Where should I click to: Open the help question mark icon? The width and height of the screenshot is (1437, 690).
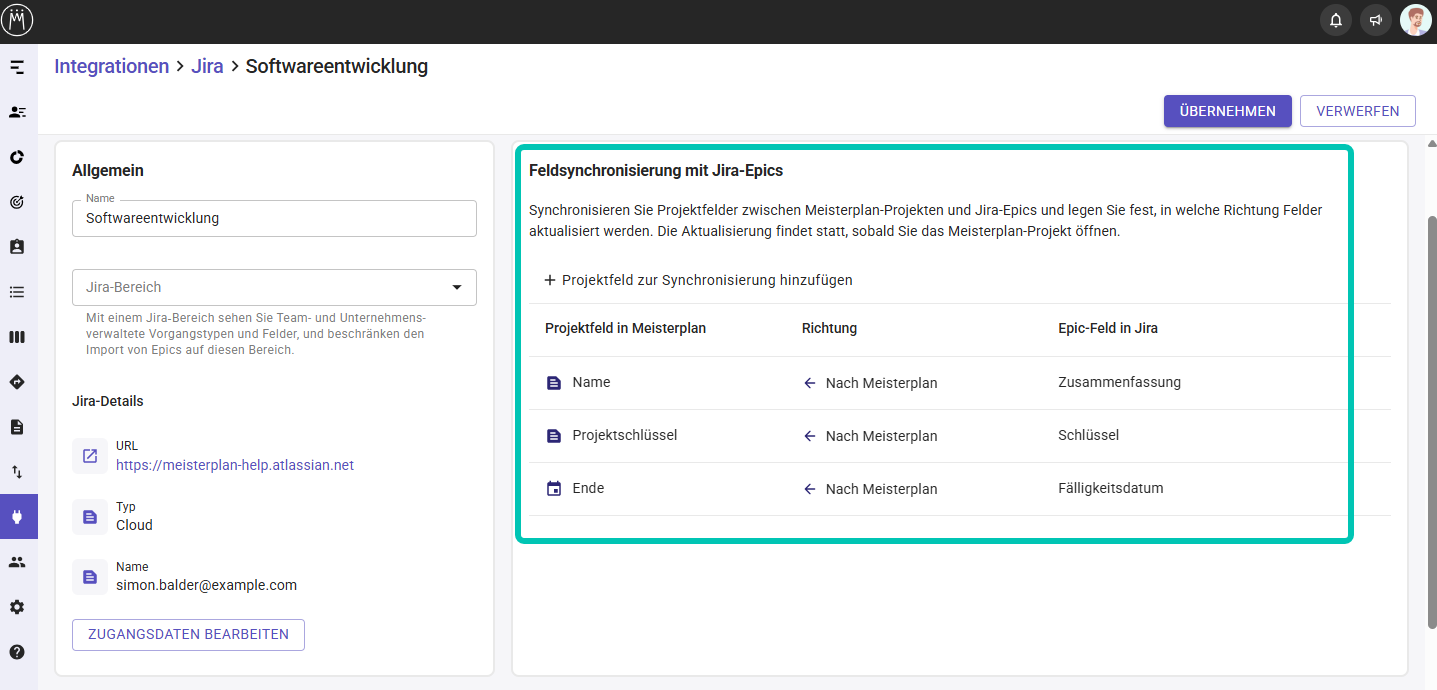[17, 652]
